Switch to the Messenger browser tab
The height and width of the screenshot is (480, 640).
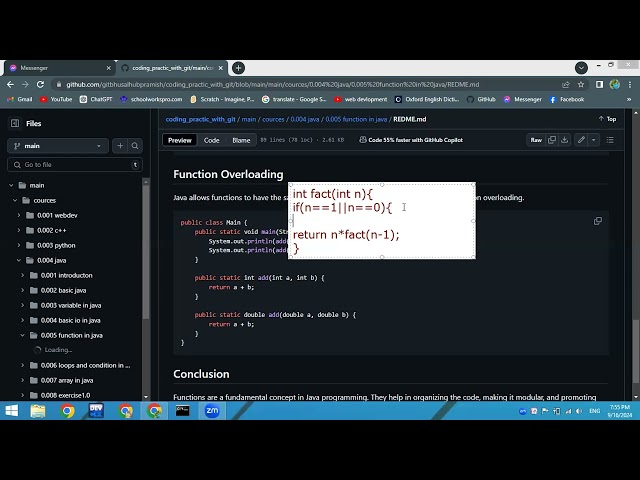(59, 68)
